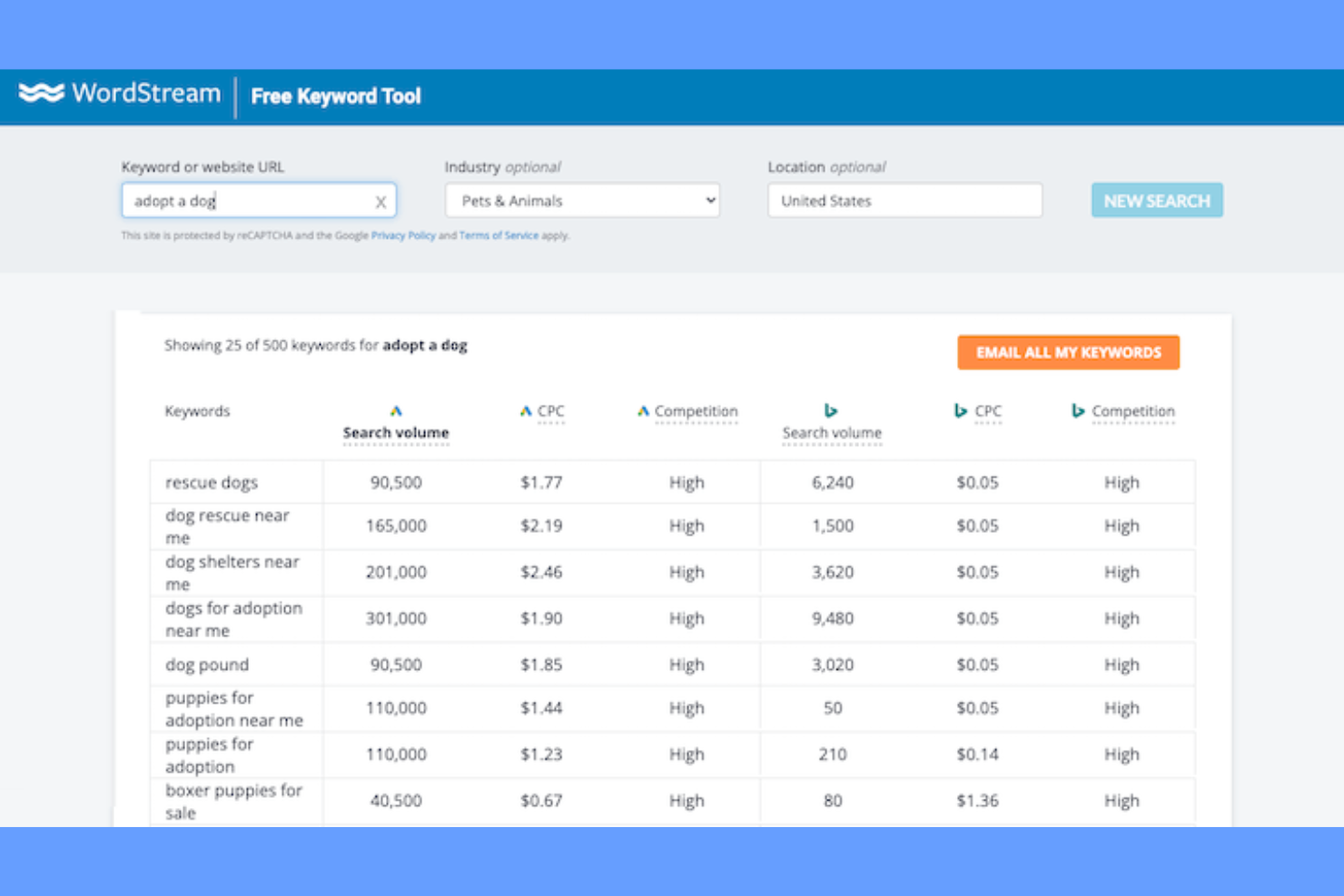Click the 6,240 Bing search volume value
1344x896 pixels.
pos(833,482)
